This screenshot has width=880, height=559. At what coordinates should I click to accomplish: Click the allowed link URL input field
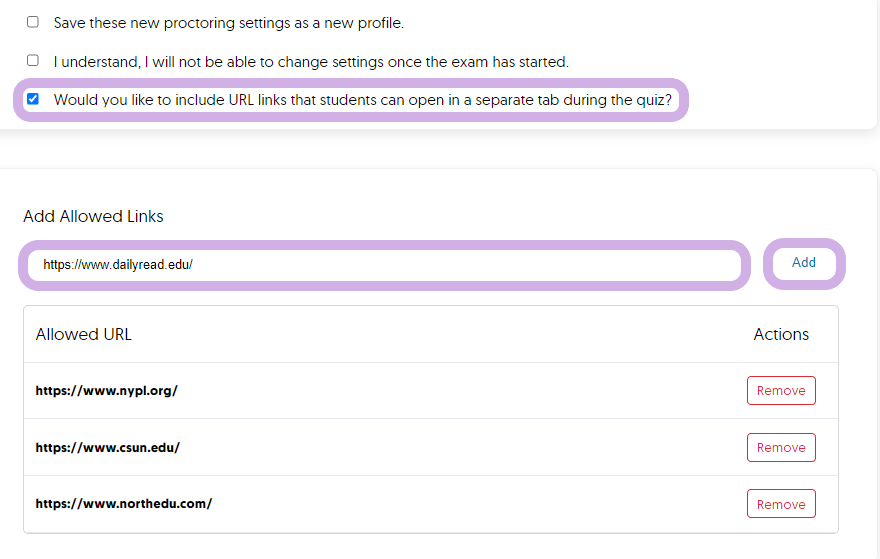385,265
